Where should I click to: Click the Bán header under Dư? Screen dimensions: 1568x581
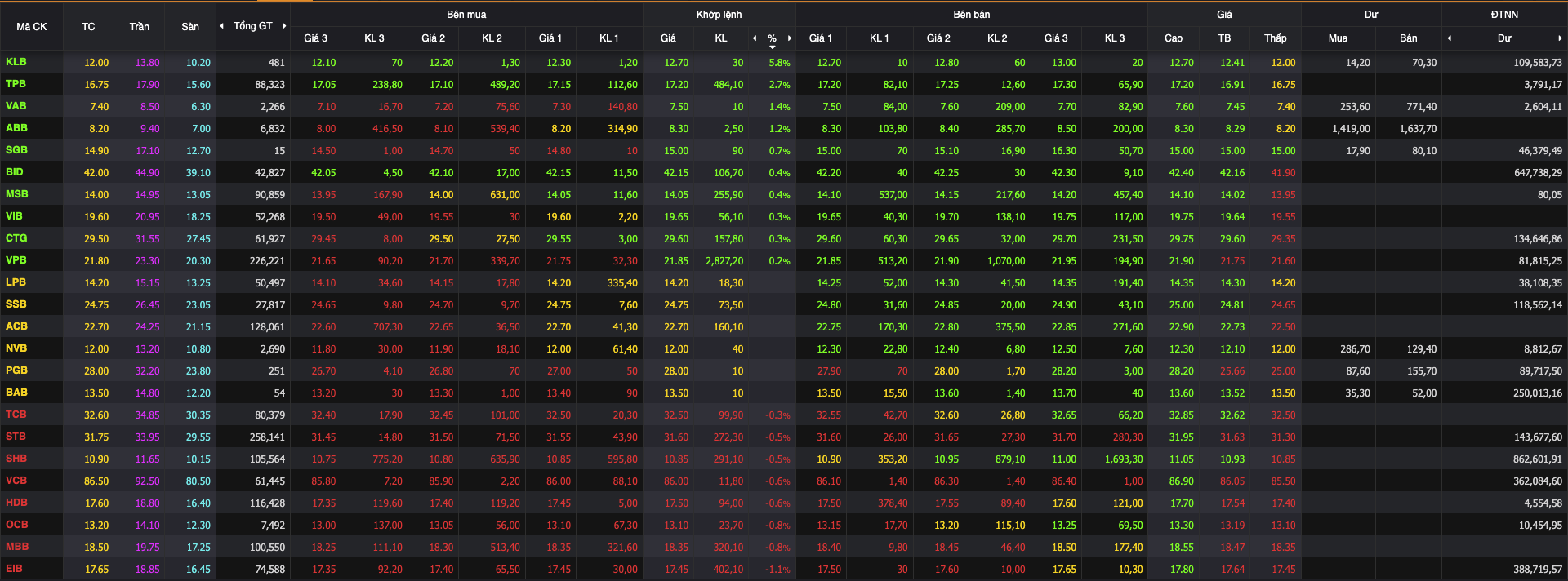tap(1409, 38)
